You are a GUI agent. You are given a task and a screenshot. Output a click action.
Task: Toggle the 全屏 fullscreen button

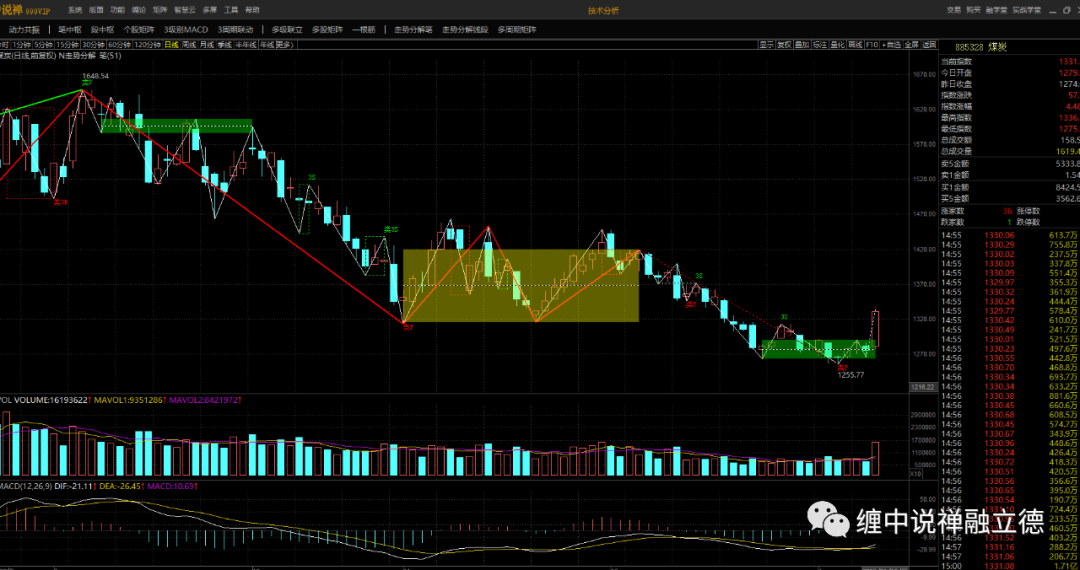tap(911, 45)
